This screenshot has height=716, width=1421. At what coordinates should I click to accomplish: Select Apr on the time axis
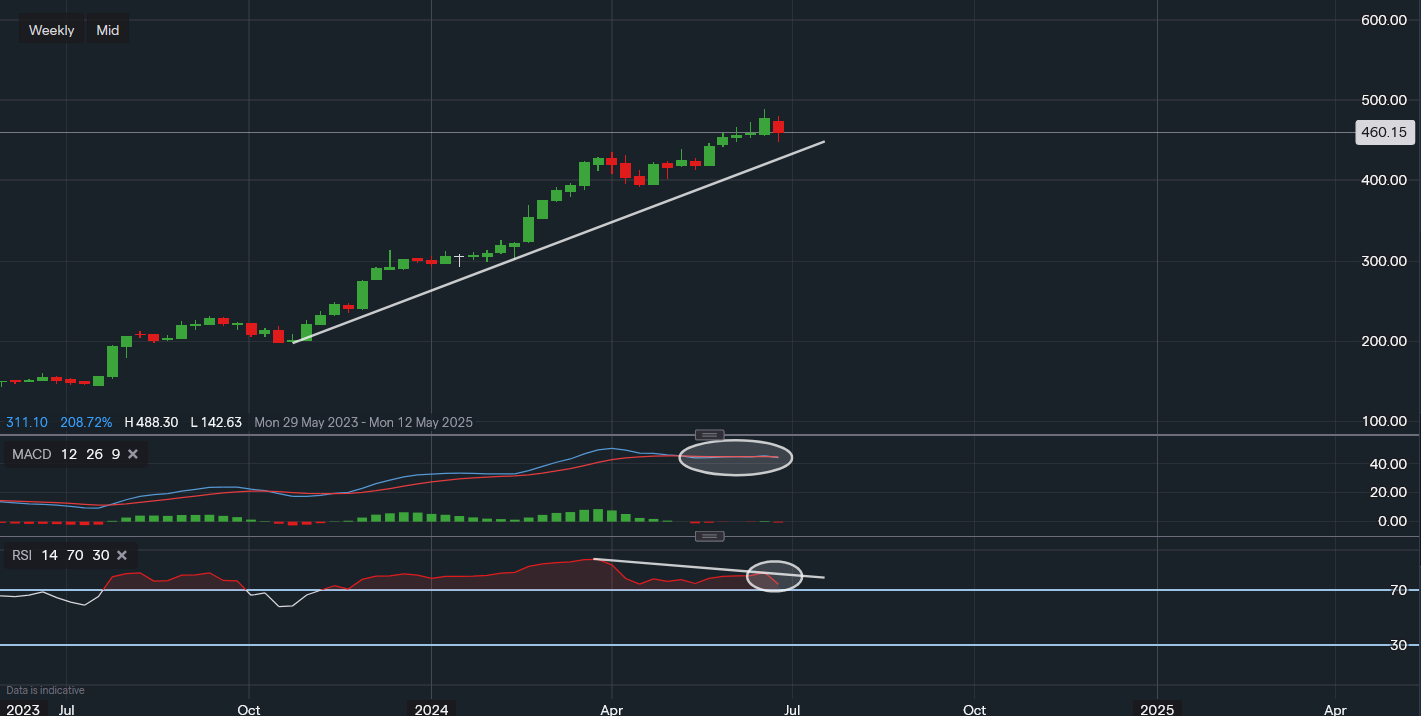click(x=611, y=710)
